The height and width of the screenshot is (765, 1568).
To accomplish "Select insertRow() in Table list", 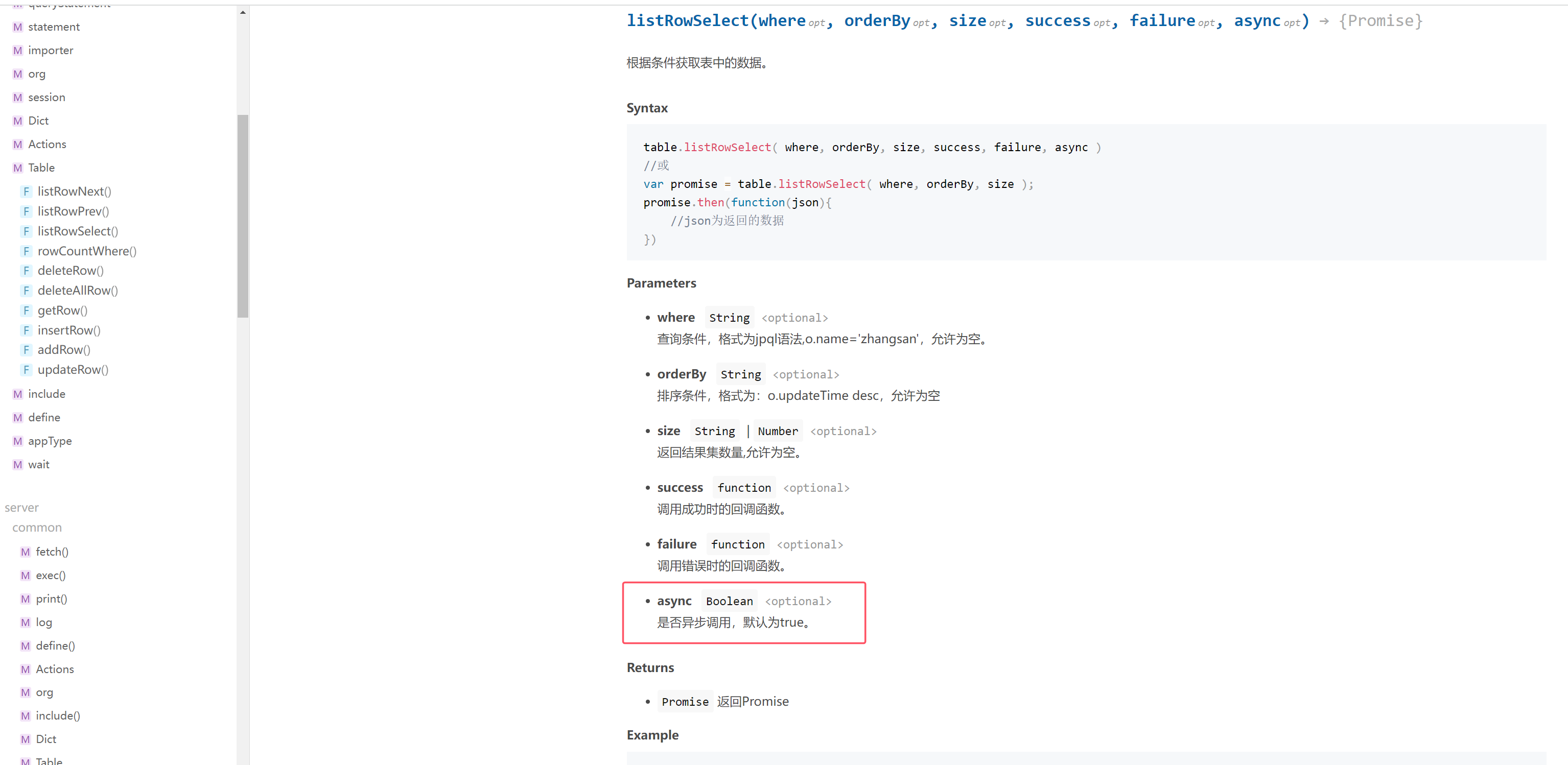I will (69, 330).
